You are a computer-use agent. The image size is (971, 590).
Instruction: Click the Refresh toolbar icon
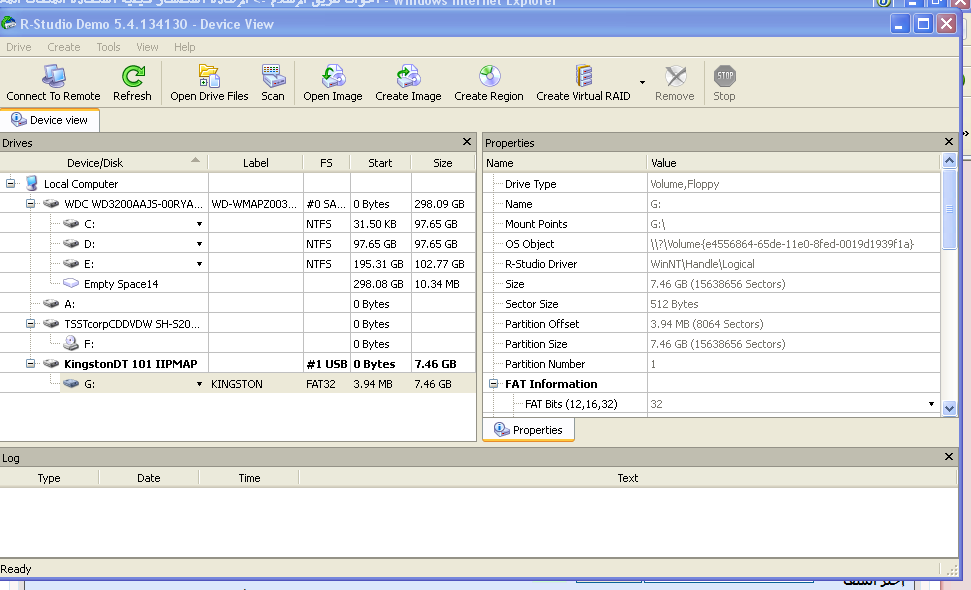point(133,76)
